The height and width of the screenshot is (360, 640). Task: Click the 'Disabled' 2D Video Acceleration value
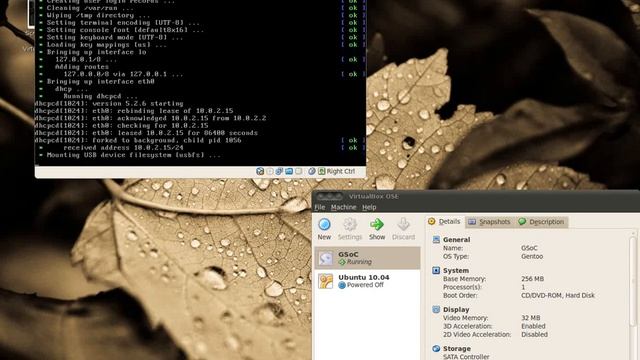534,334
